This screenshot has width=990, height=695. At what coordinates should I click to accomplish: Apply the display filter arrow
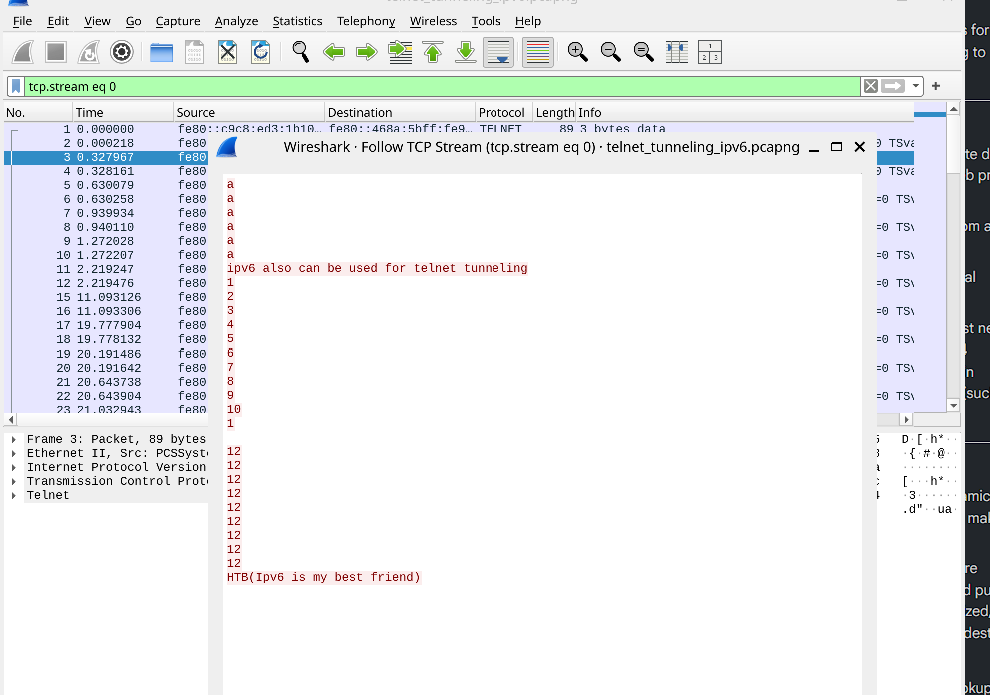893,86
